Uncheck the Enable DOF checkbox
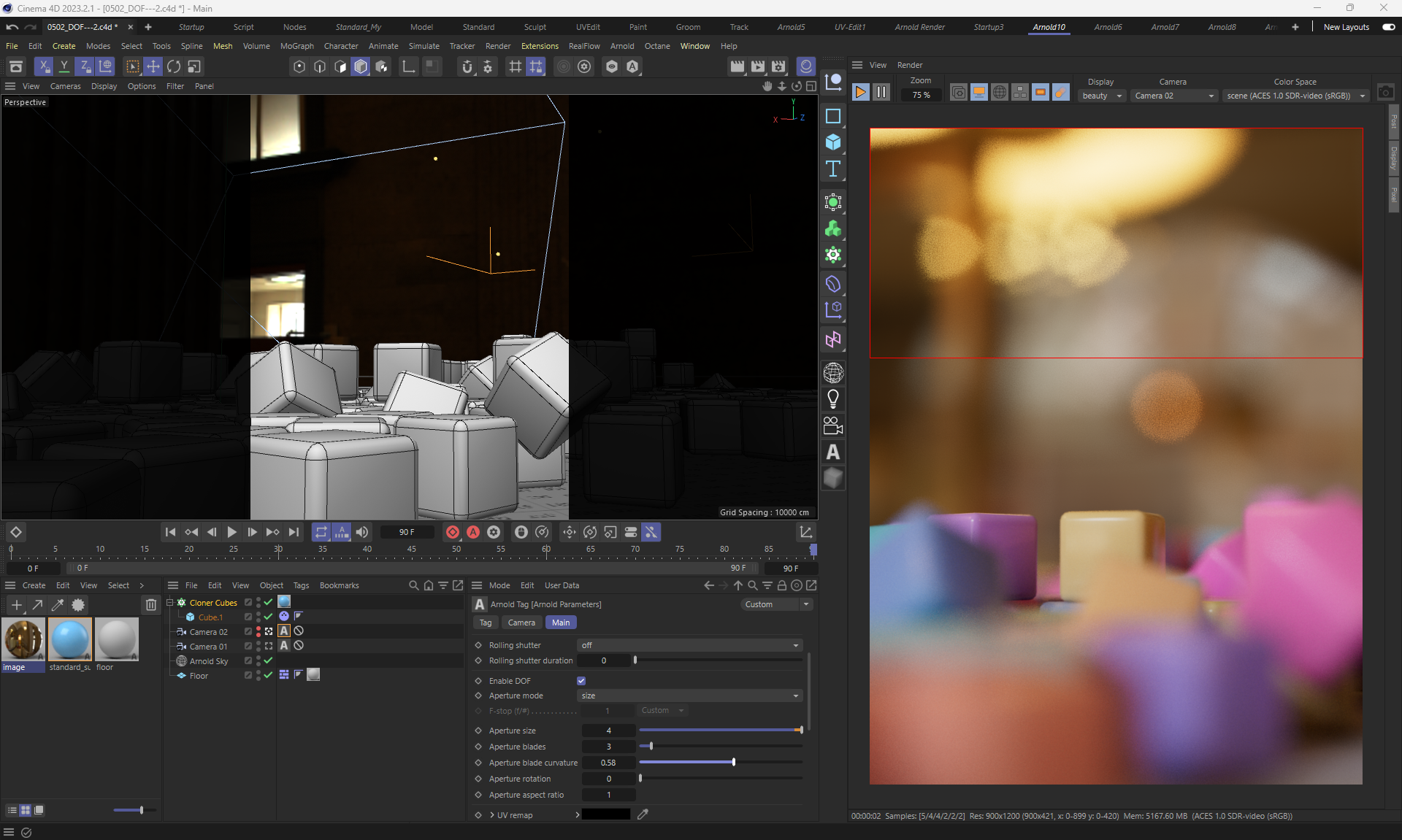 (x=581, y=681)
